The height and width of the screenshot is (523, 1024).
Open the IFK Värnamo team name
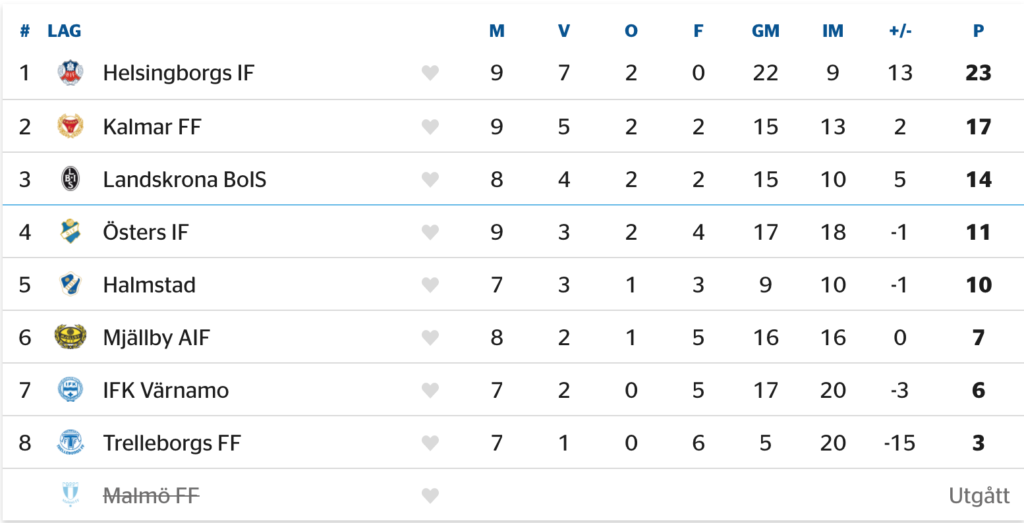click(165, 390)
